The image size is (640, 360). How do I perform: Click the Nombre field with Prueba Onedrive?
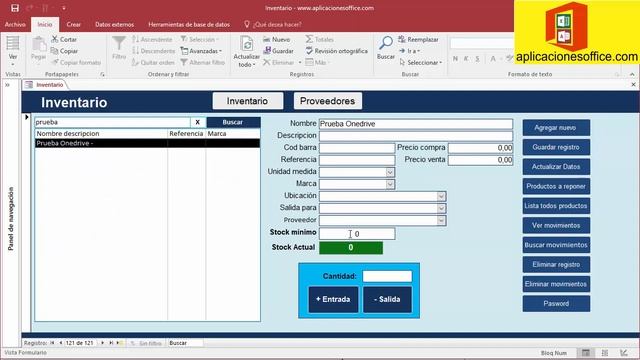coord(416,124)
